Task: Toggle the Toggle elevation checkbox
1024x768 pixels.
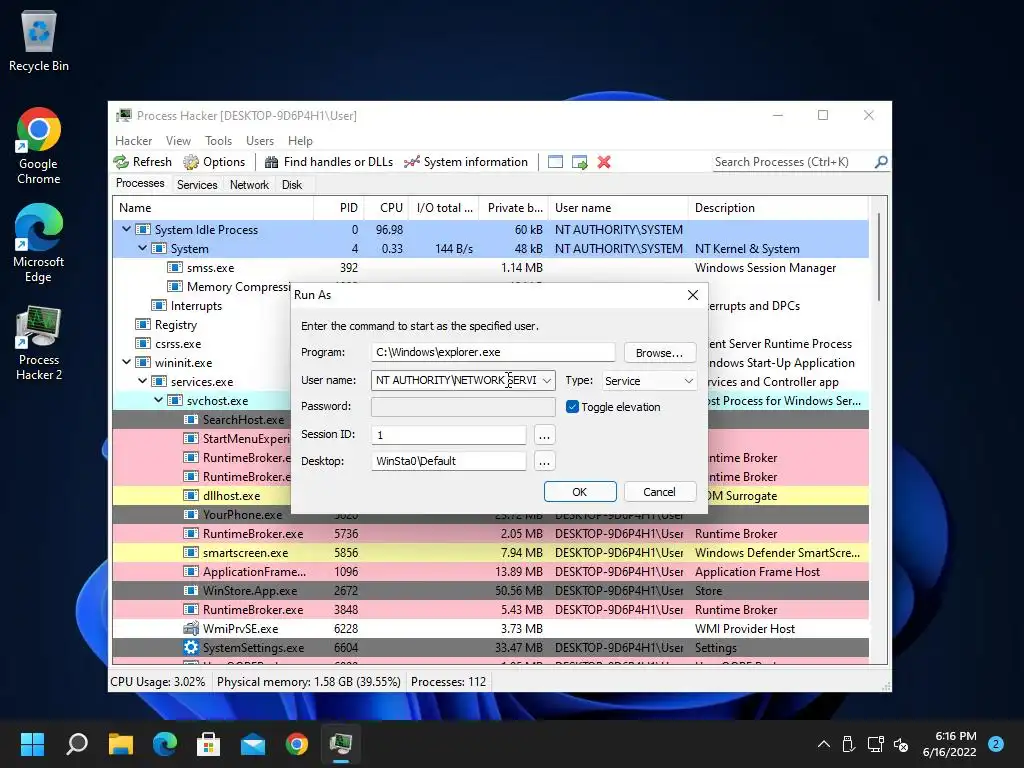Action: (x=572, y=406)
